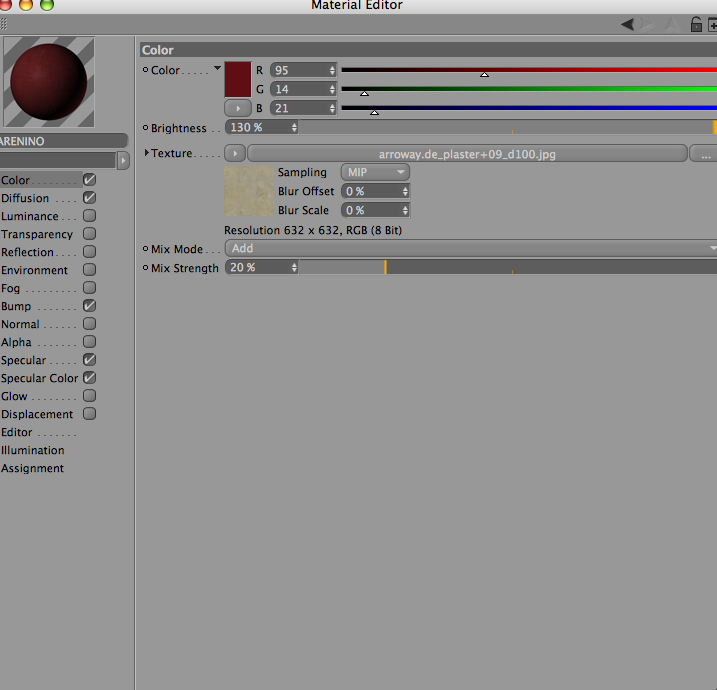Click the back arrow navigation icon
Viewport: 717px width, 690px height.
pyautogui.click(x=627, y=24)
